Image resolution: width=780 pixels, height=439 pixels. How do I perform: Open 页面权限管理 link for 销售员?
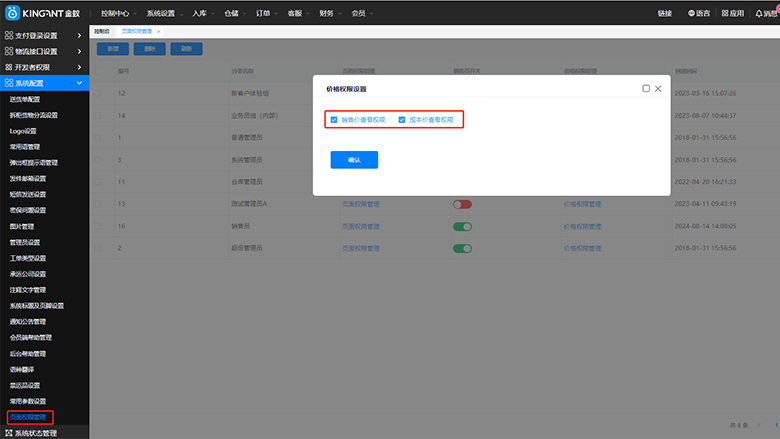[x=361, y=226]
